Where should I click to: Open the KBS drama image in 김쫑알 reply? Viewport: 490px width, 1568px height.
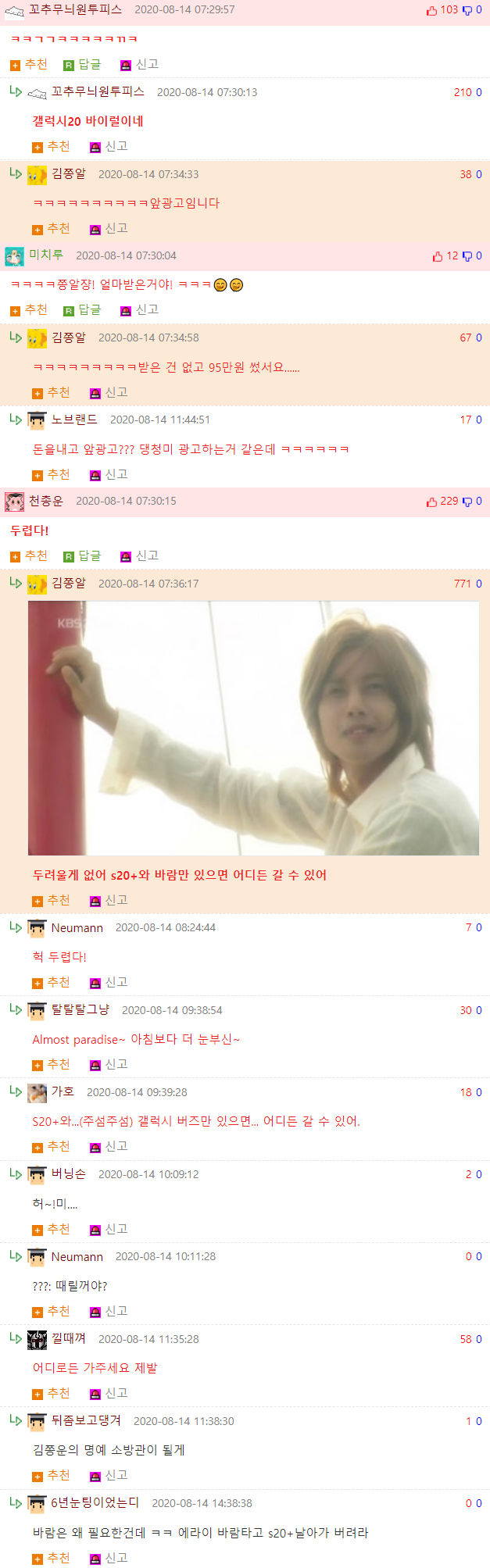253,728
